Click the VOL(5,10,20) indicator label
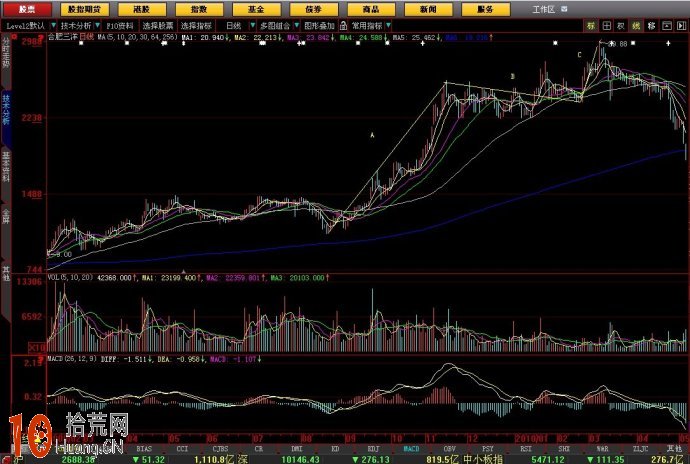 click(70, 278)
